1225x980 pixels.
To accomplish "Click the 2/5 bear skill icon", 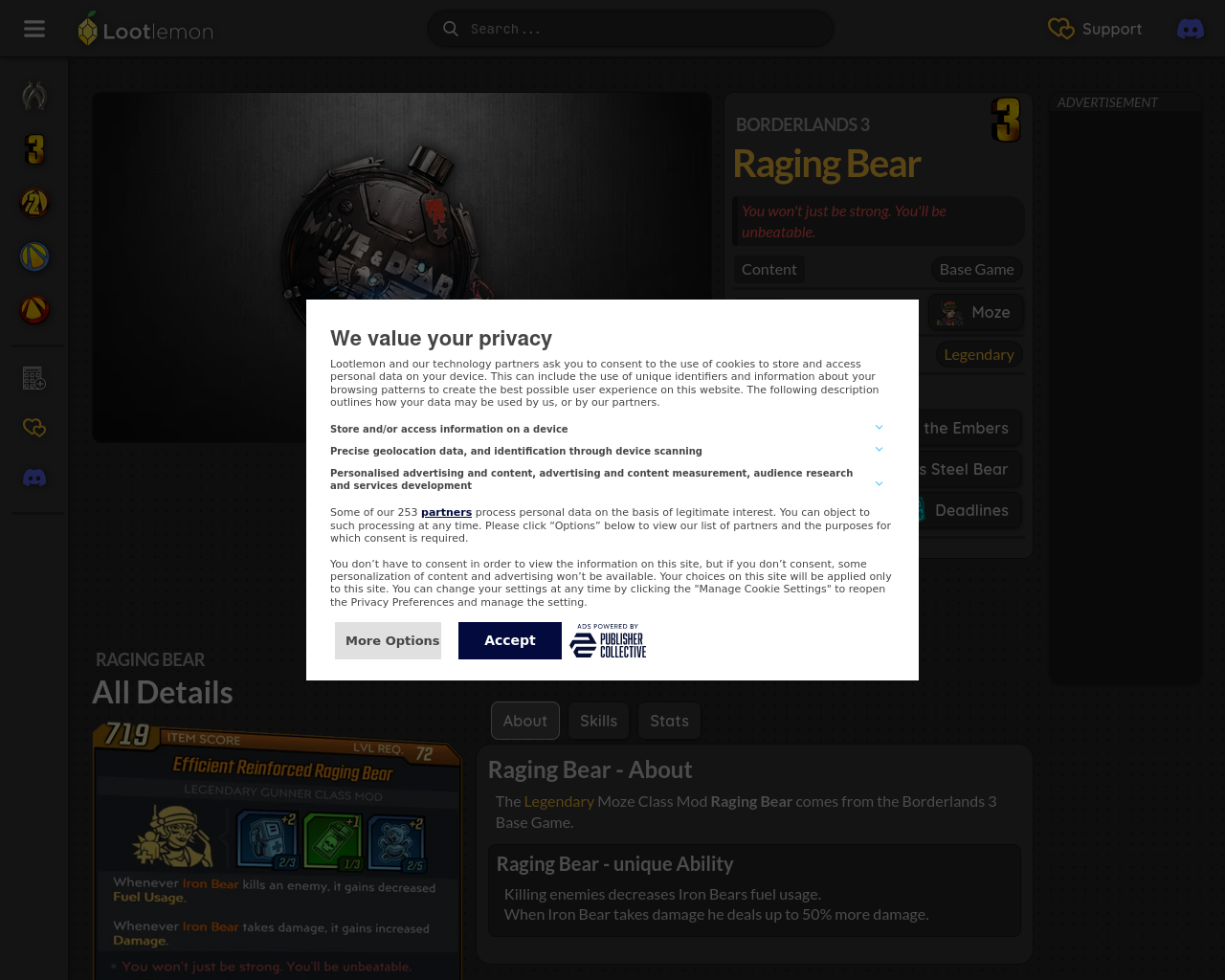I will pyautogui.click(x=396, y=843).
